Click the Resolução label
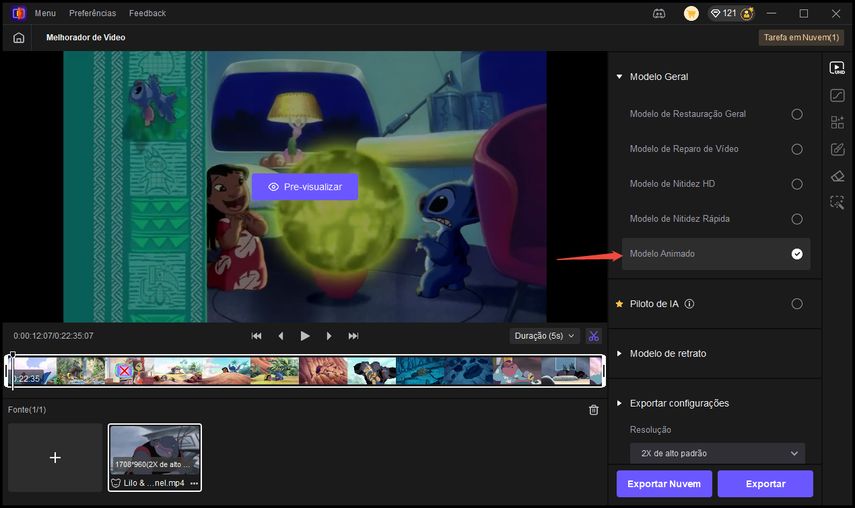The height and width of the screenshot is (508, 855). pyautogui.click(x=651, y=430)
